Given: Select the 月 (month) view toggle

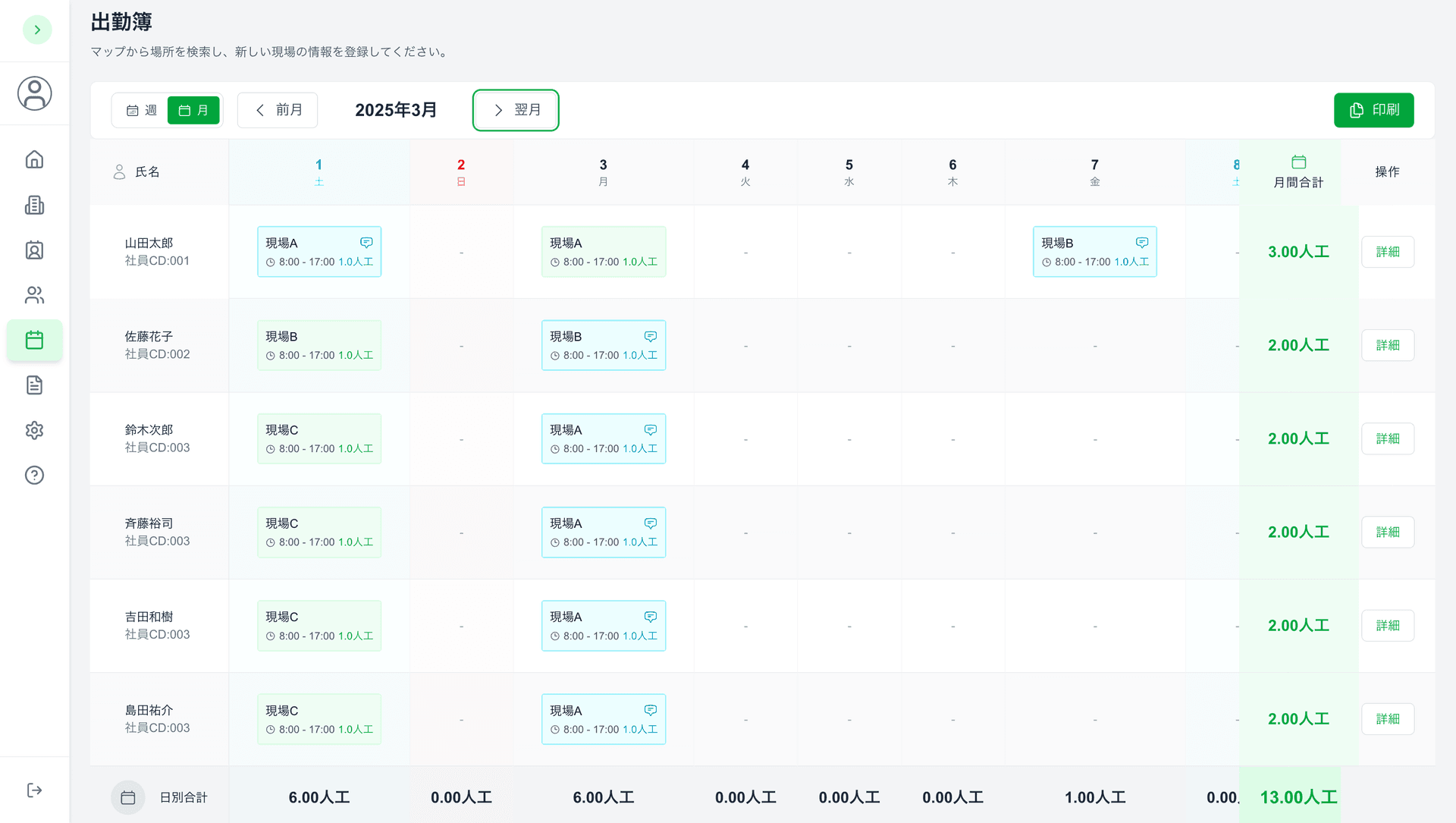Looking at the screenshot, I should pos(193,111).
